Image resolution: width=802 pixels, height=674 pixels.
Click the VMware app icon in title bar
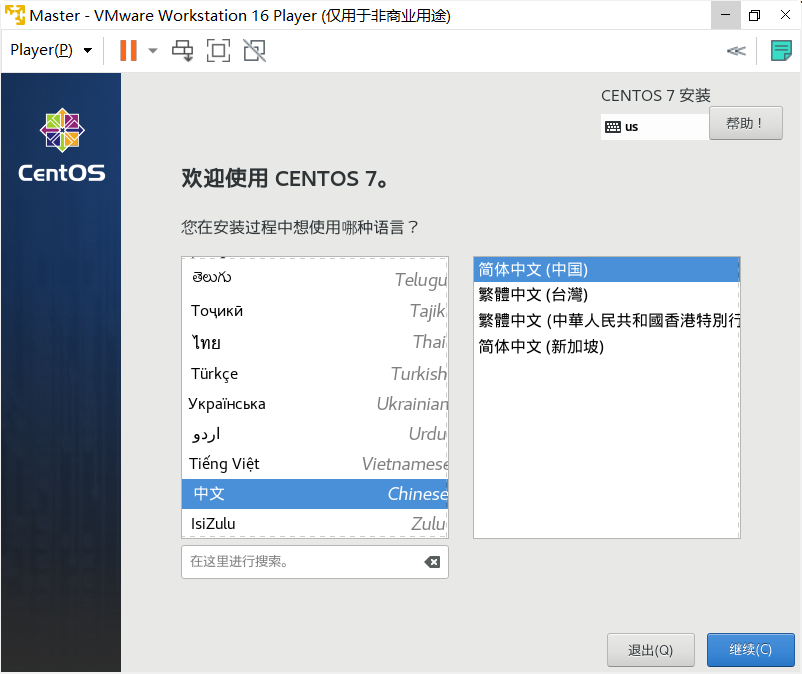tap(14, 15)
